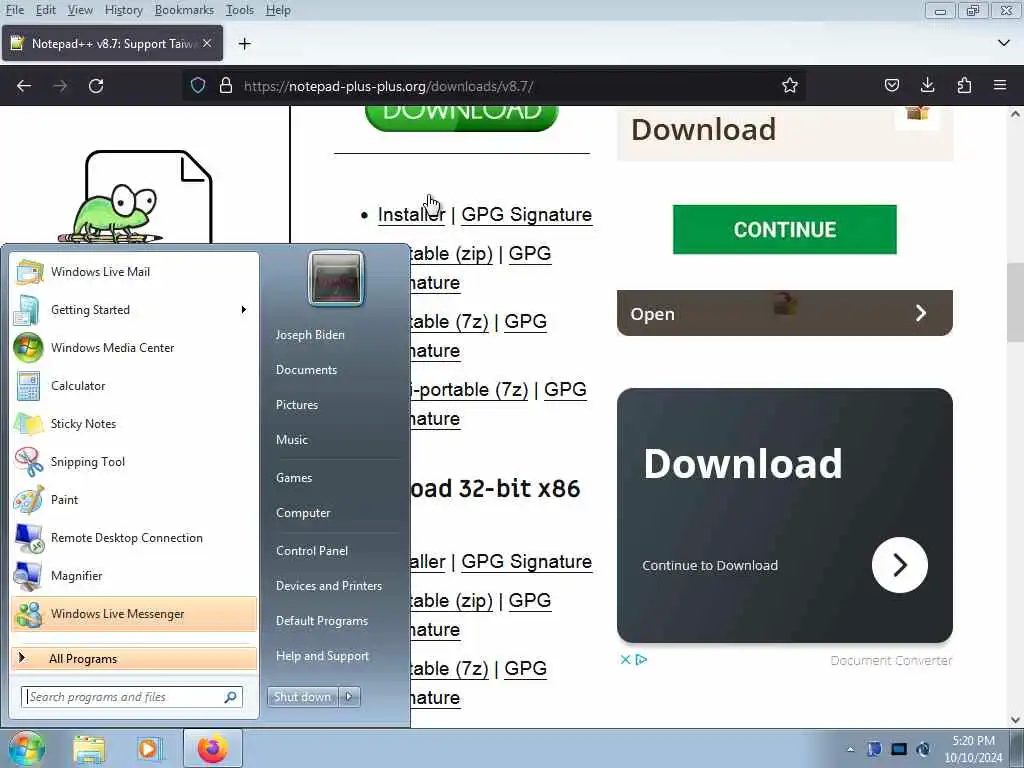Open the View menu
This screenshot has height=768, width=1024.
80,10
